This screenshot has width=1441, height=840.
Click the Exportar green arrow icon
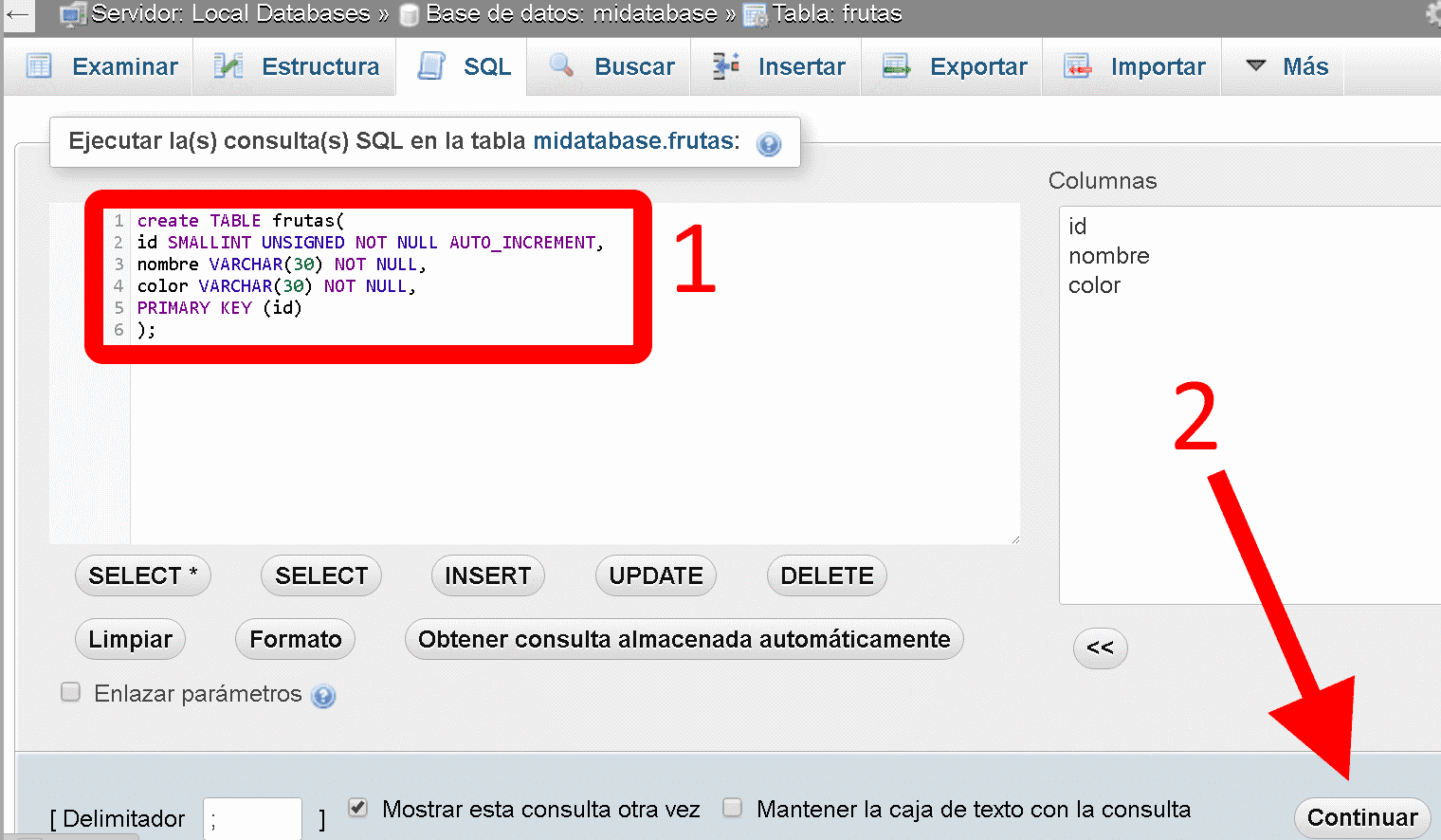tap(895, 65)
